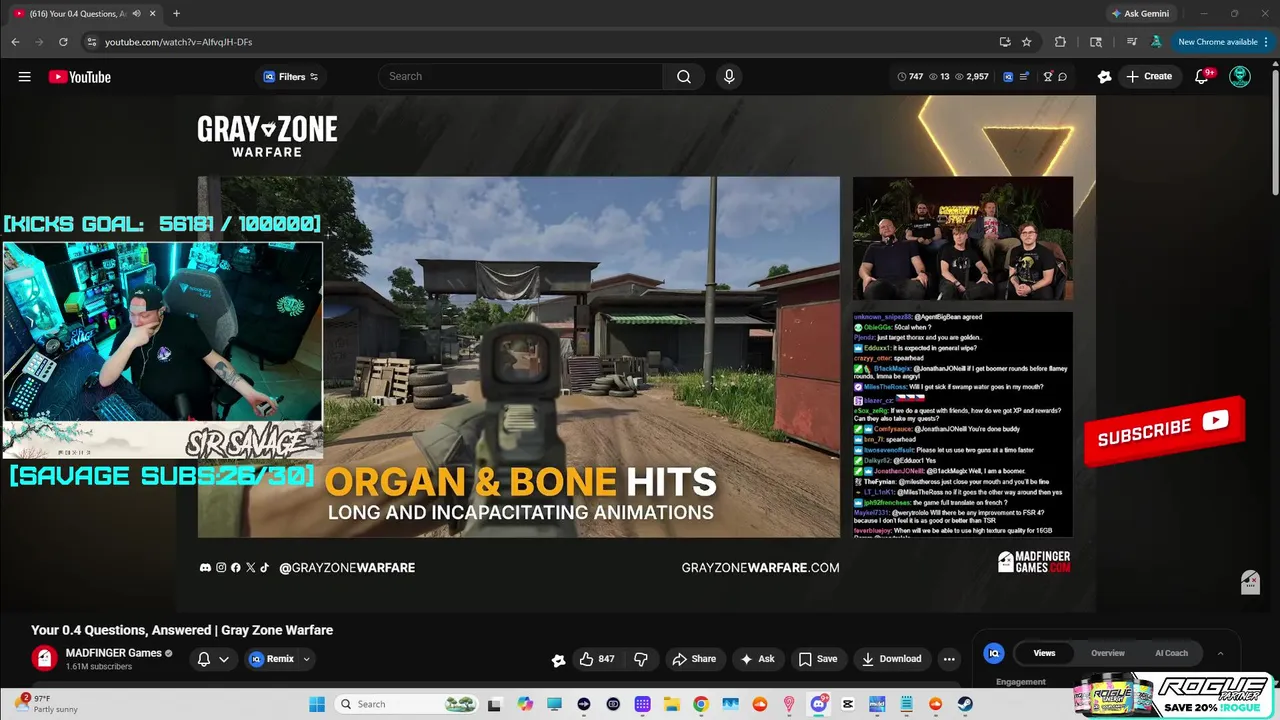Click the vidIQ boost icon left of Create

point(1104,76)
